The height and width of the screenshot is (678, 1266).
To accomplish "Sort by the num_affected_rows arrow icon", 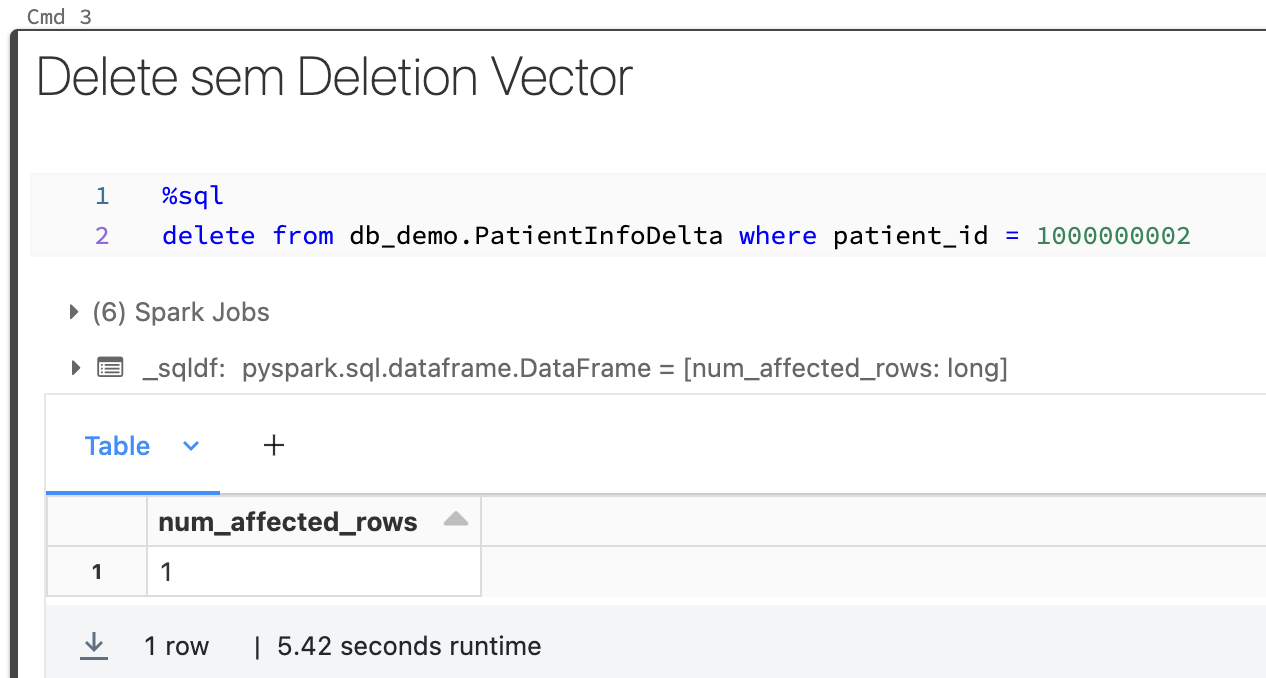I will [456, 520].
